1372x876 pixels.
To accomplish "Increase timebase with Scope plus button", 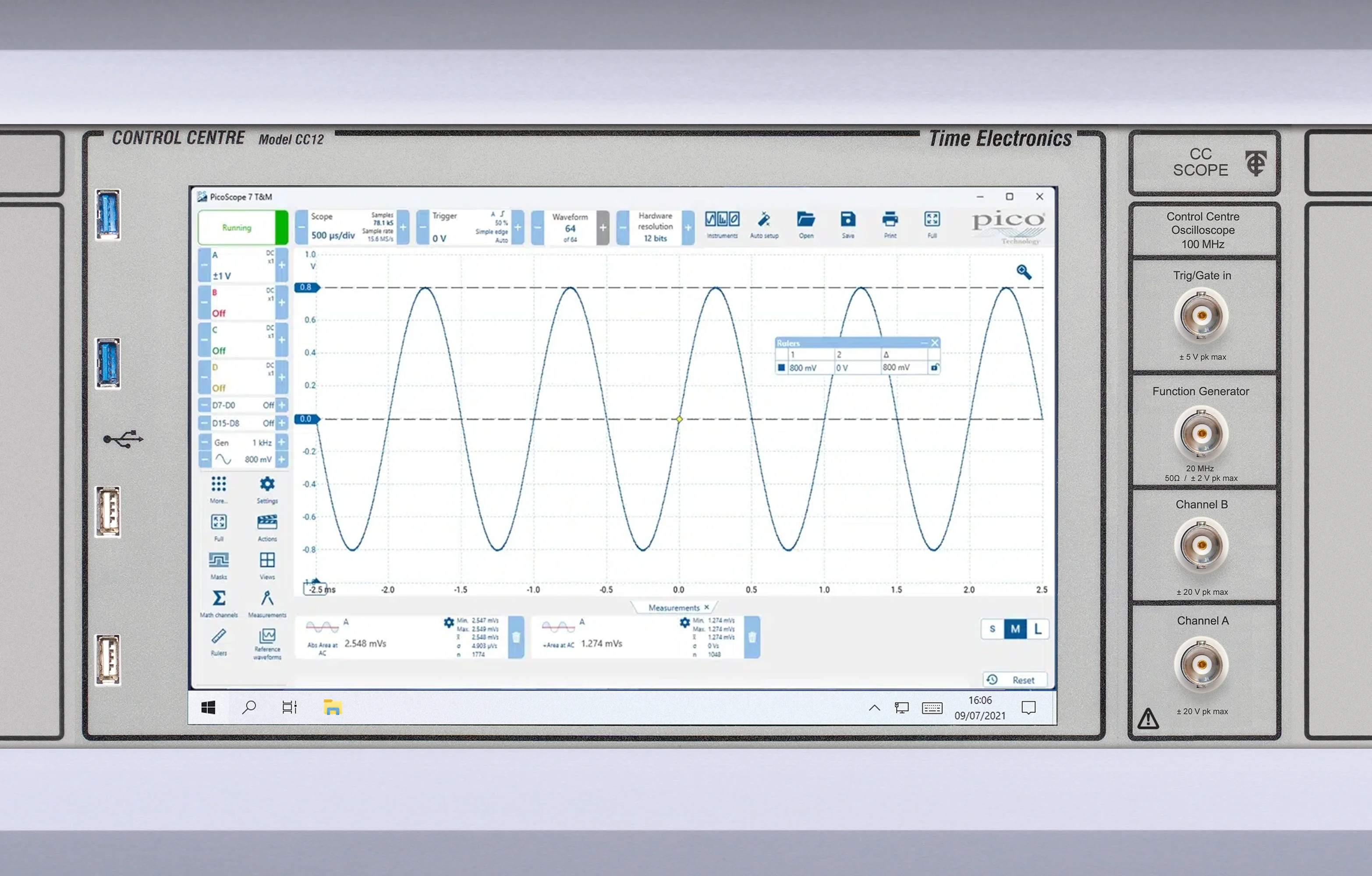I will pos(403,228).
